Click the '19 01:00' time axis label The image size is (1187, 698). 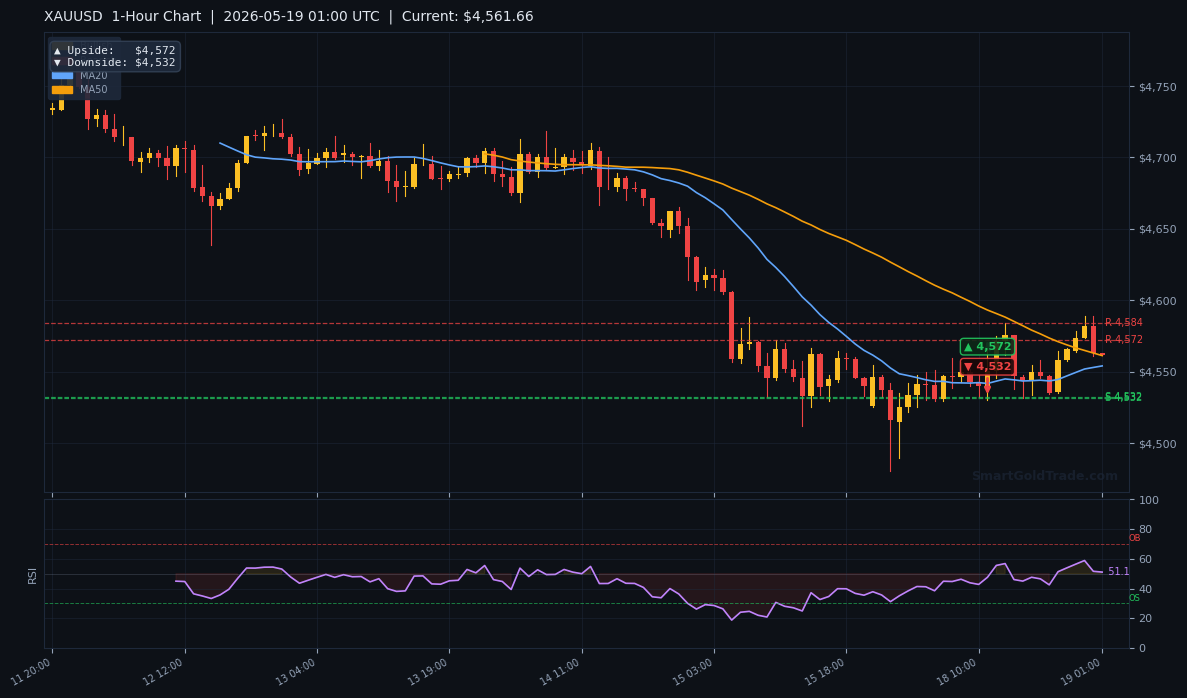tap(1081, 671)
